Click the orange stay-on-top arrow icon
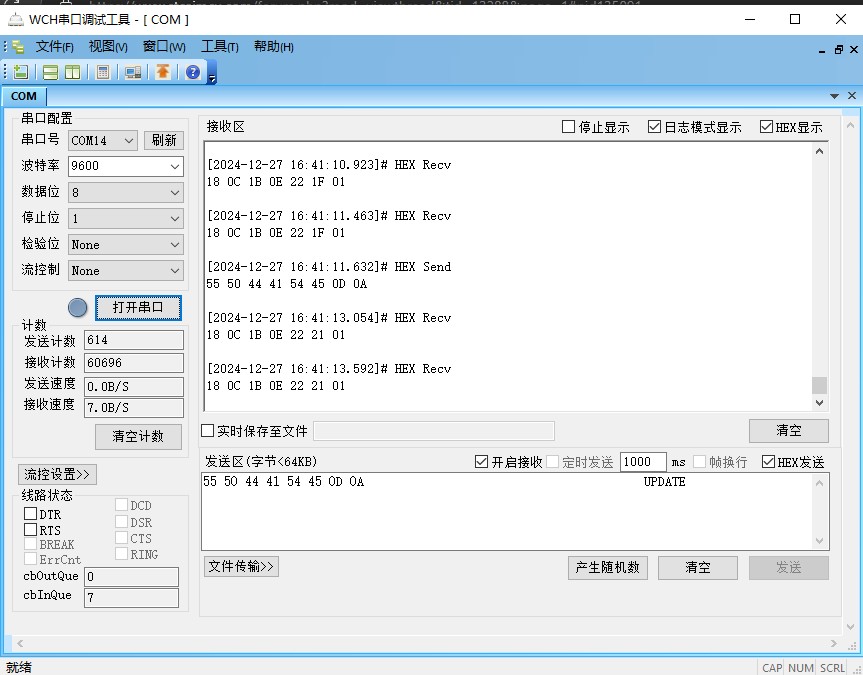 tap(162, 72)
